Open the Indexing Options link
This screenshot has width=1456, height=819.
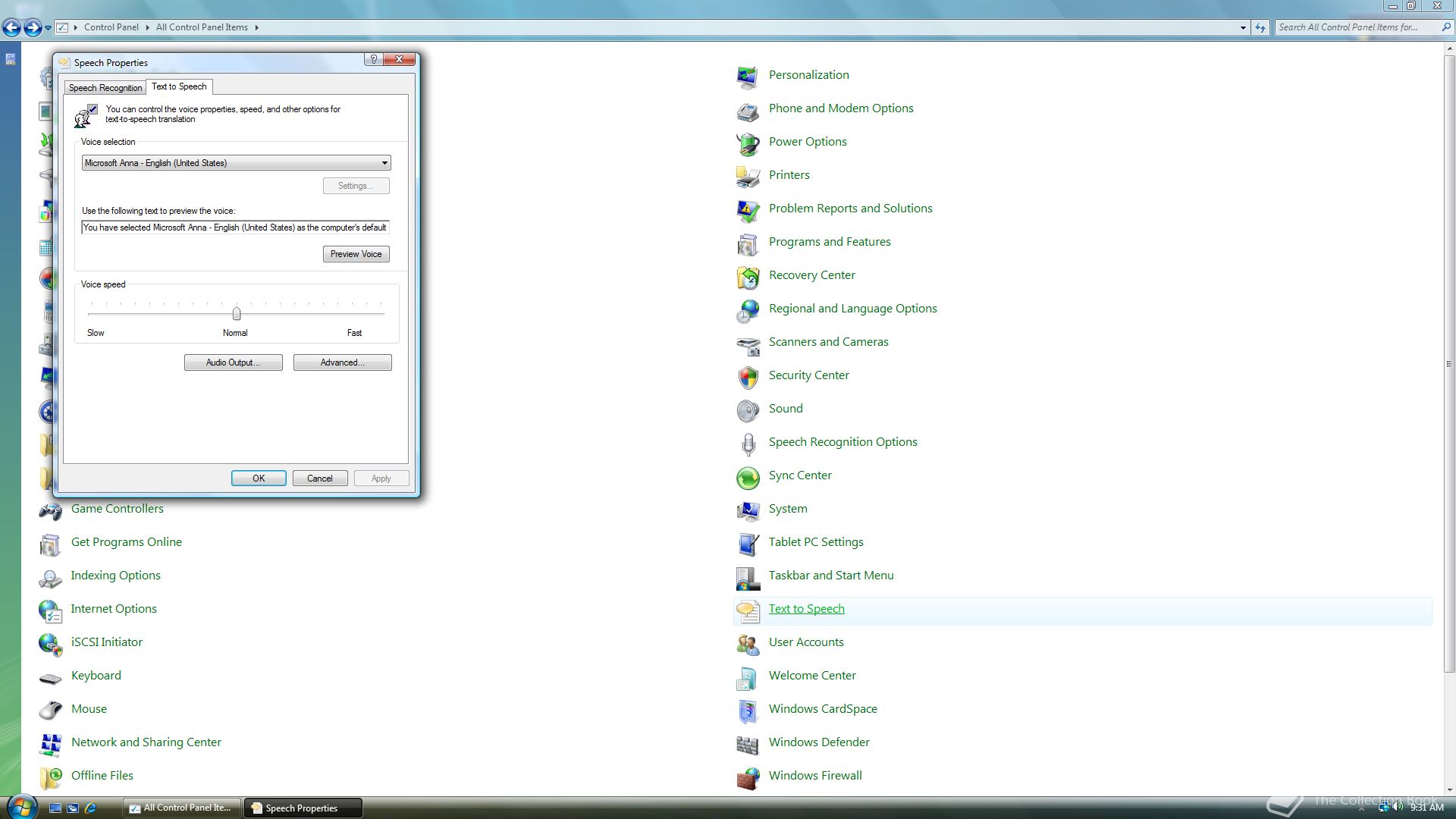(x=115, y=576)
